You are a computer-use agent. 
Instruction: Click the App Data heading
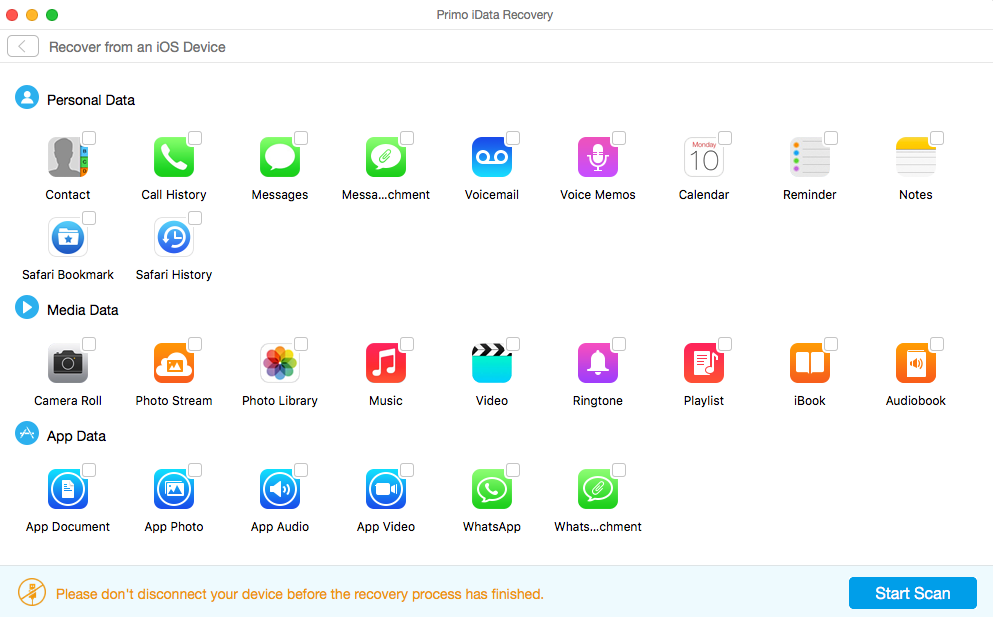point(76,436)
